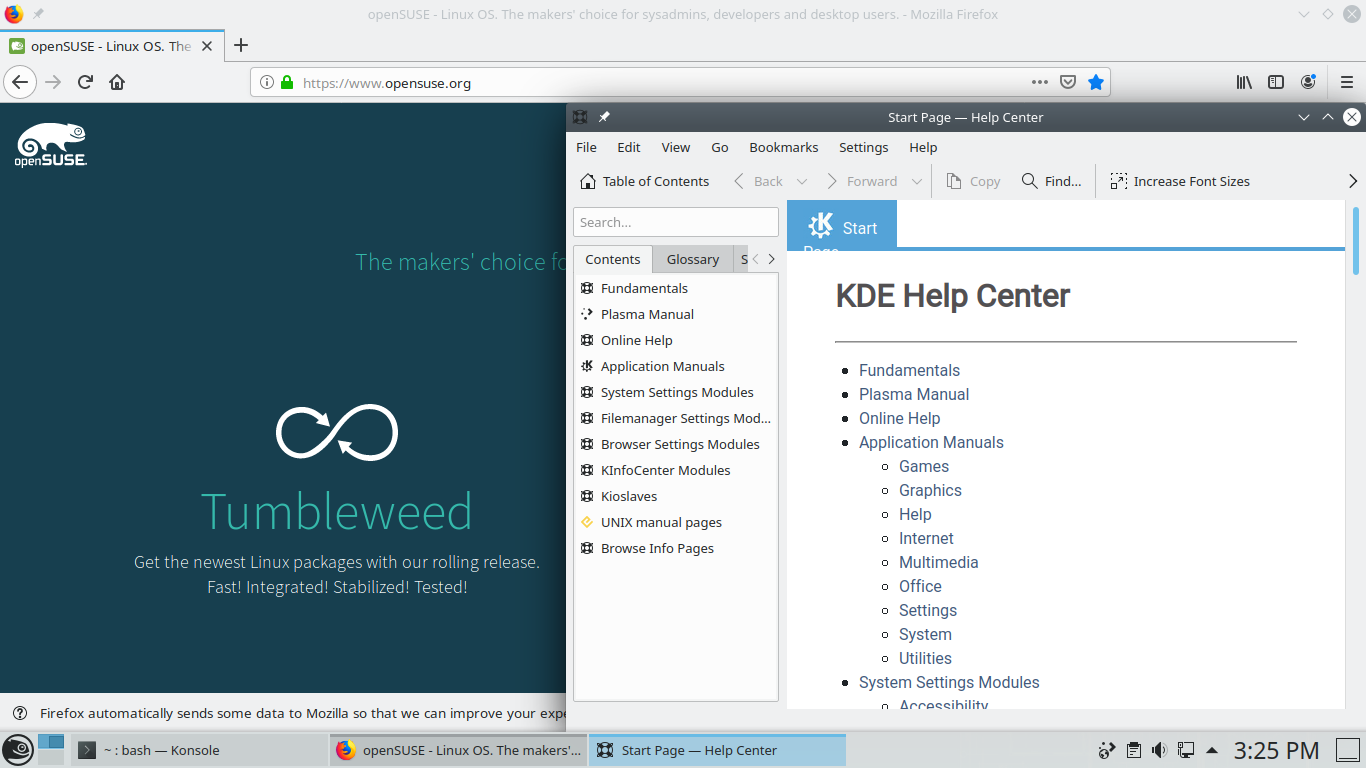The width and height of the screenshot is (1366, 768).
Task: Focus the Help Center Search field
Action: point(676,222)
